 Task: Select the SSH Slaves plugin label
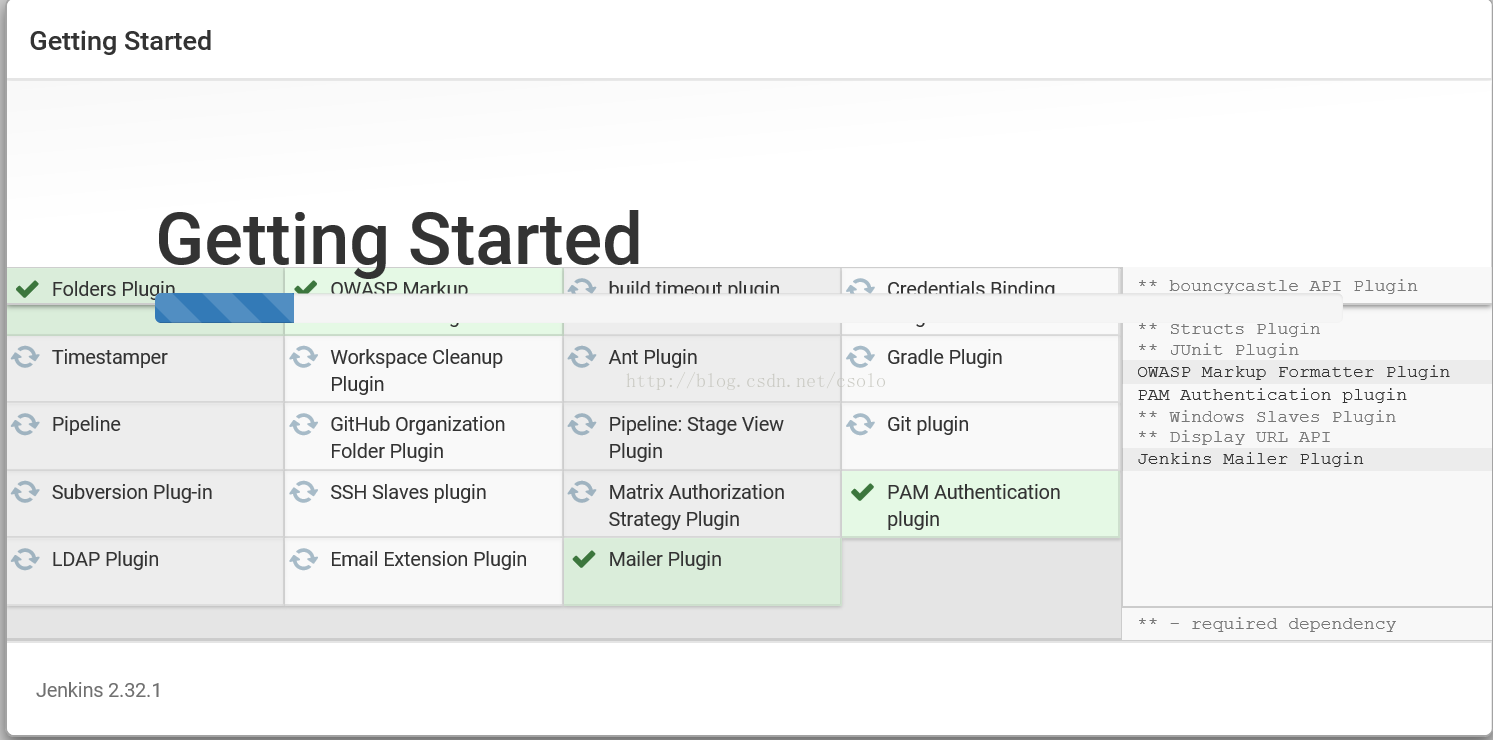coord(408,492)
